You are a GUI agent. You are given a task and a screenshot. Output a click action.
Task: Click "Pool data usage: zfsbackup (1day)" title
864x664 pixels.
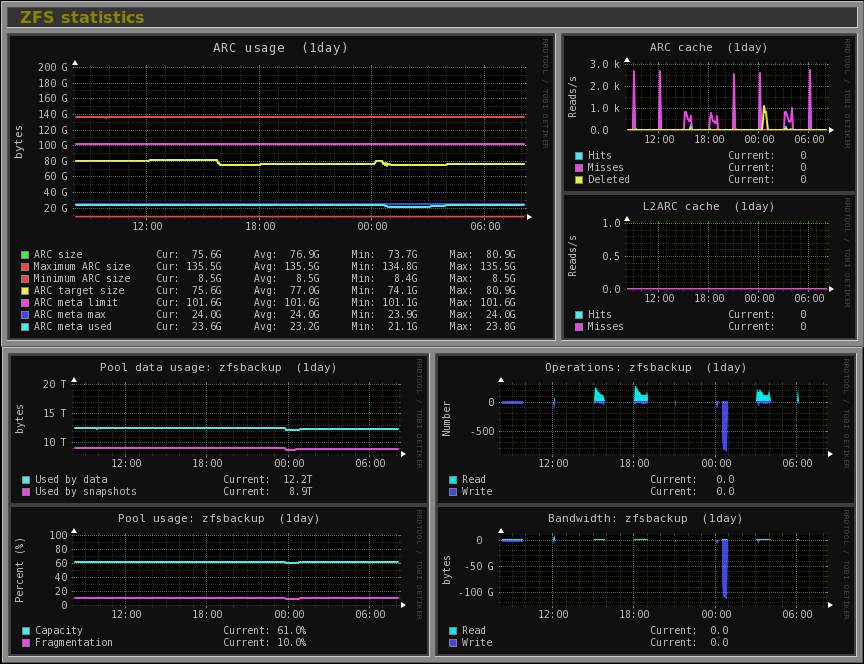tap(218, 368)
